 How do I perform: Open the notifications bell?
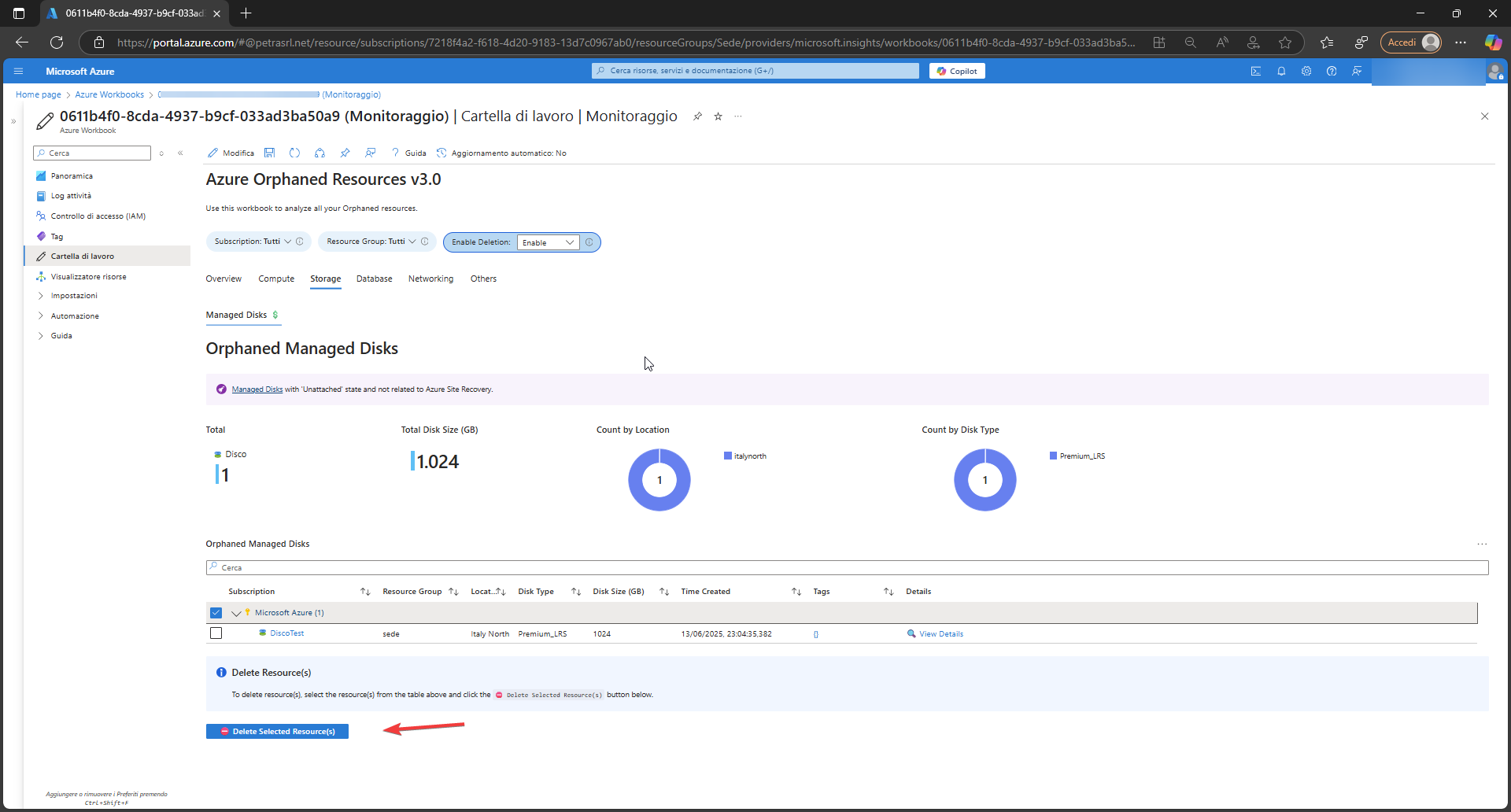point(1281,71)
